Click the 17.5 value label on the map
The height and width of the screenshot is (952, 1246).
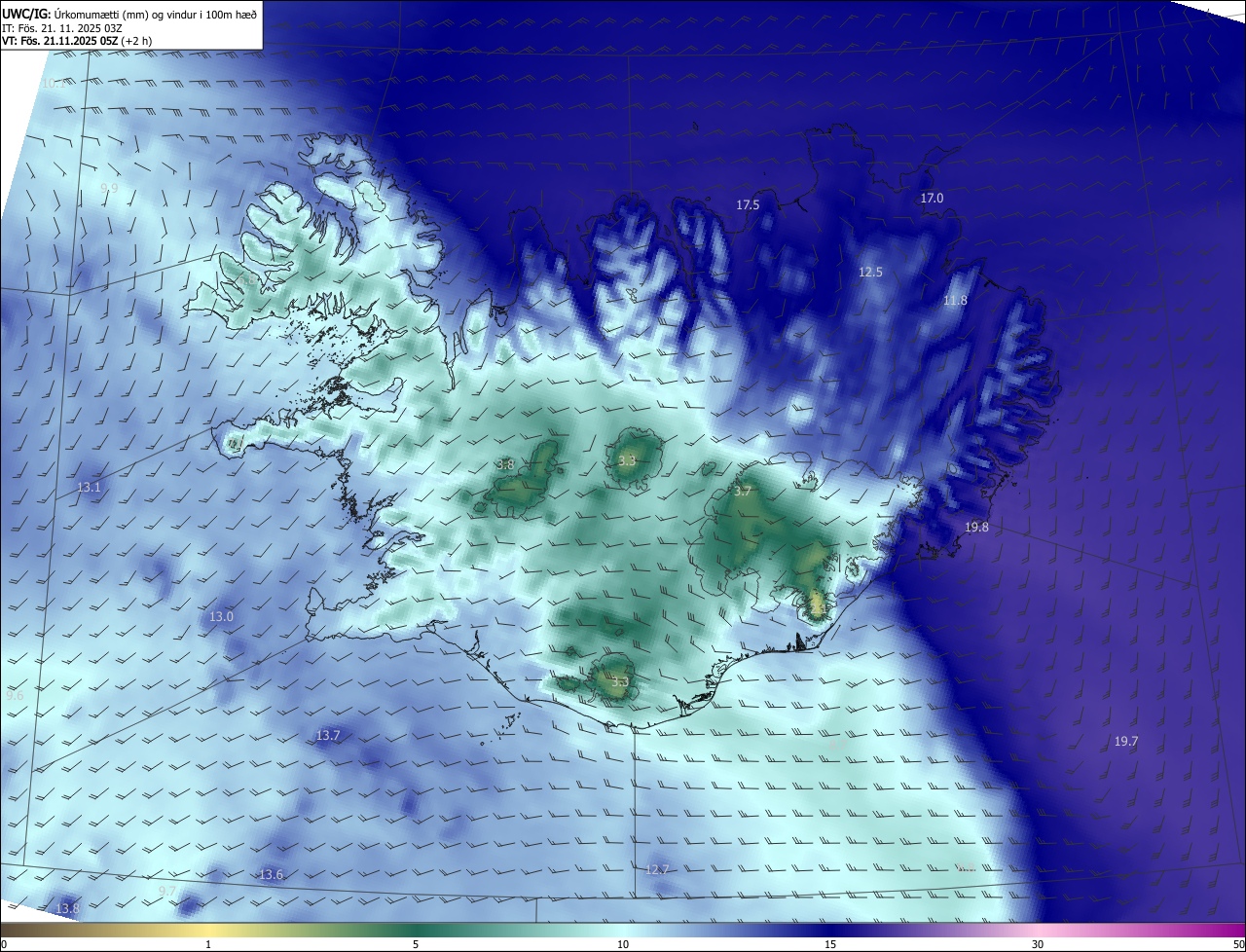[748, 205]
